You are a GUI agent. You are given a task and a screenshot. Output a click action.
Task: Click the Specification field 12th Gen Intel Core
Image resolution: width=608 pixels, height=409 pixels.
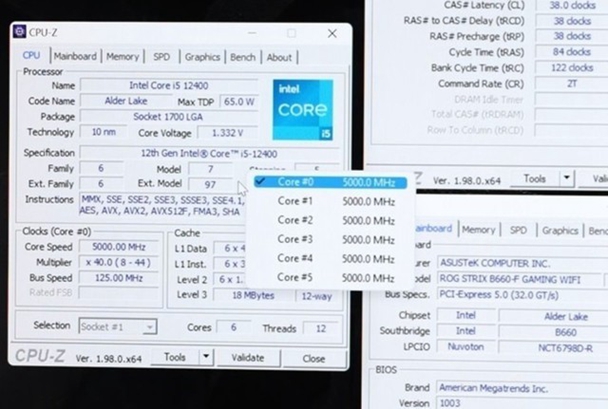pyautogui.click(x=209, y=154)
